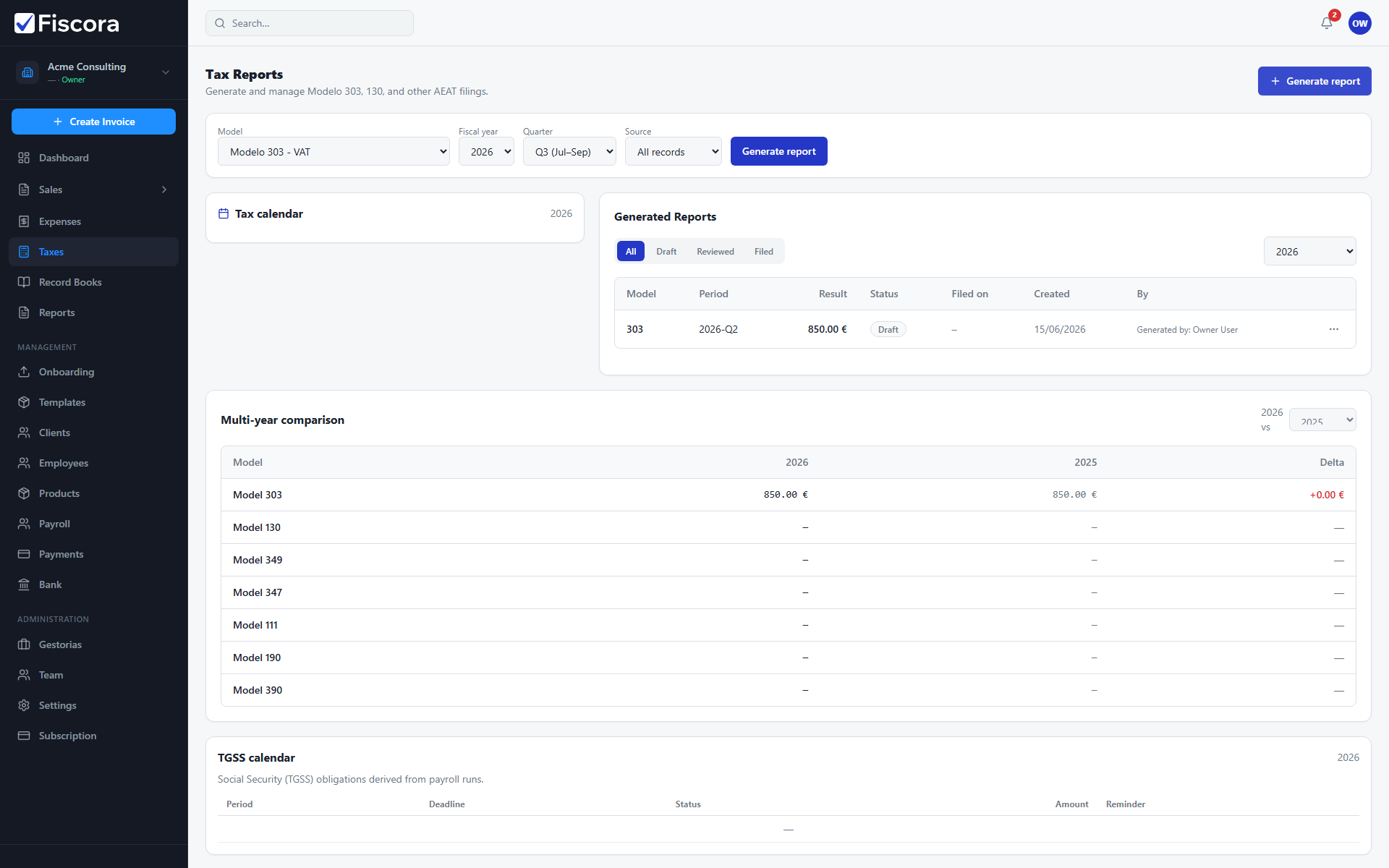This screenshot has width=1389, height=868.
Task: Click the Payroll people icon
Action: (24, 524)
